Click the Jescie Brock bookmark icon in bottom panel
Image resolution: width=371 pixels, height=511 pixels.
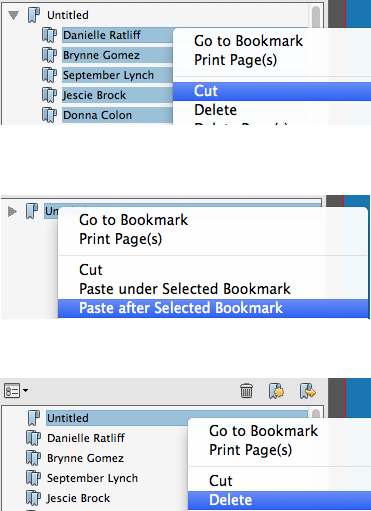coord(33,498)
